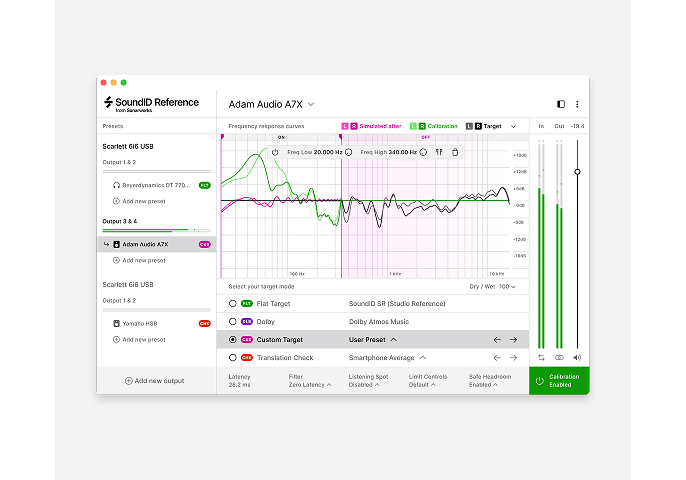Screen dimensions: 686x480
Task: Add new preset under Yamaha HS8
Action: point(140,340)
